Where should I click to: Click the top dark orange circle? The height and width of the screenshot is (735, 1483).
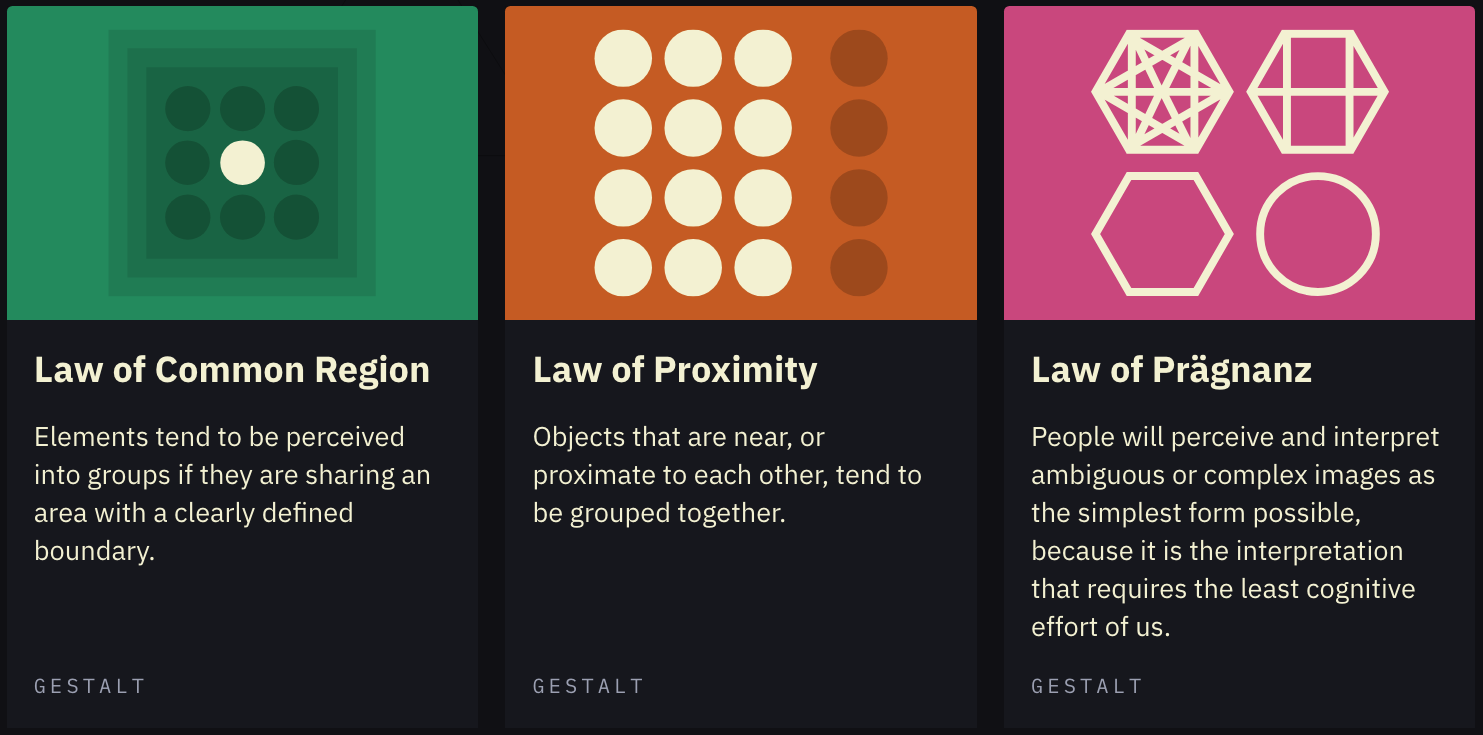[859, 58]
